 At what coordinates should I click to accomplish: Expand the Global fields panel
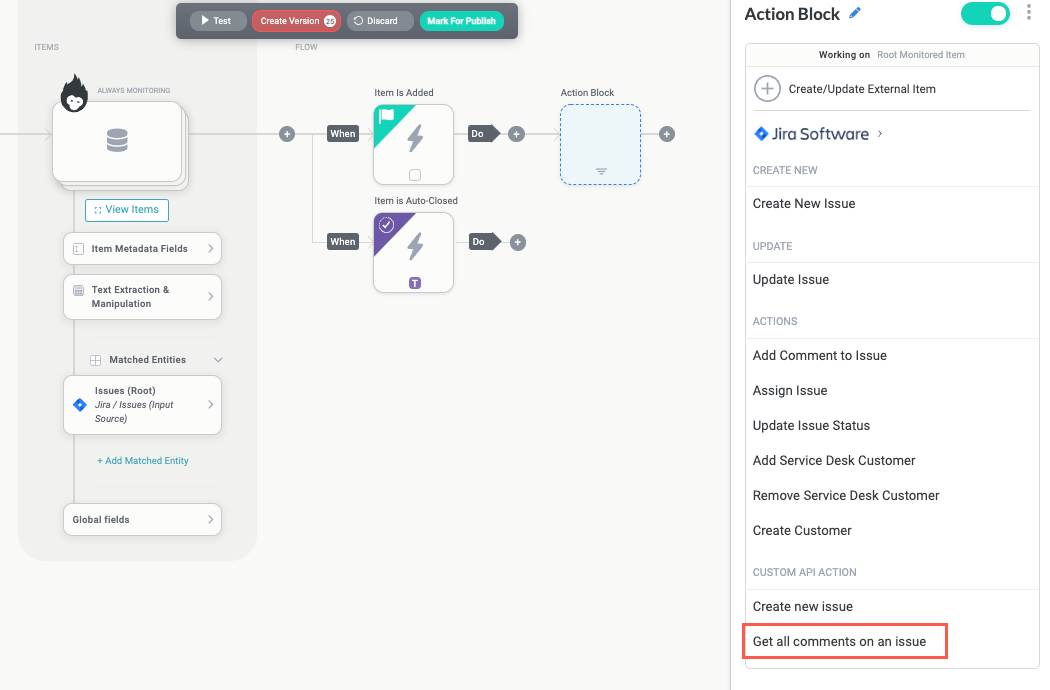(x=142, y=519)
